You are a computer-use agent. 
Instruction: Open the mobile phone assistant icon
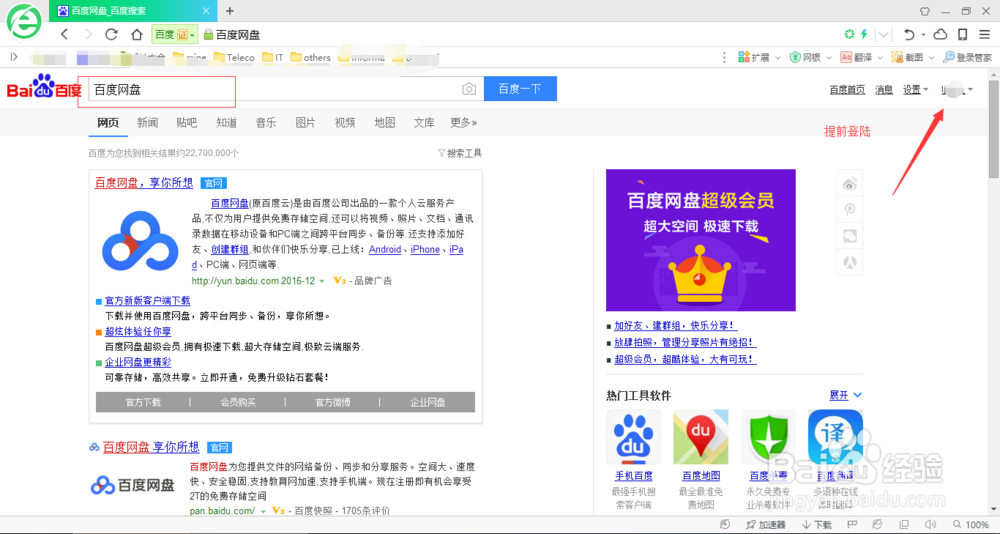point(963,34)
